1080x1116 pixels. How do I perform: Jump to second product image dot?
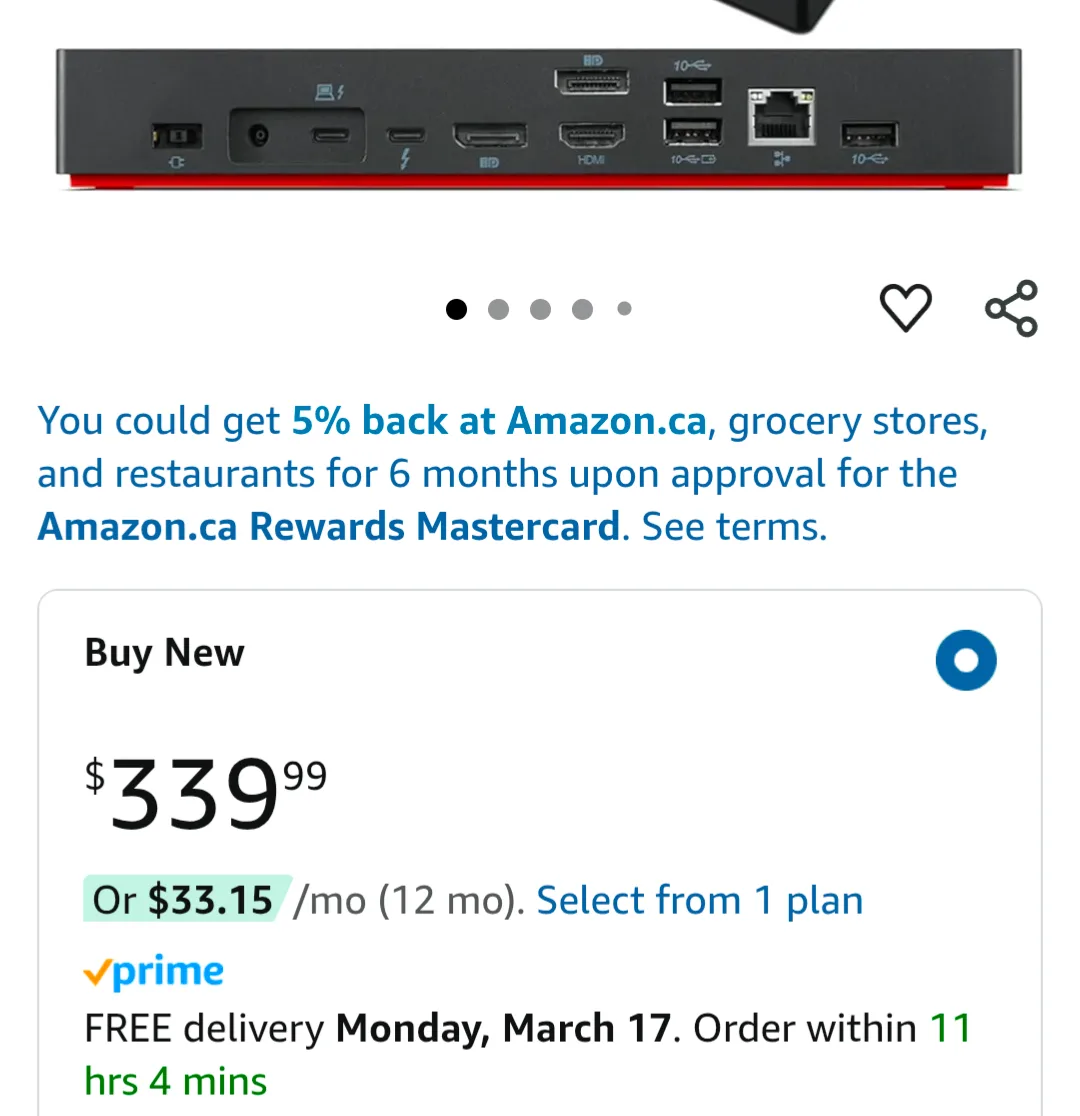[498, 309]
